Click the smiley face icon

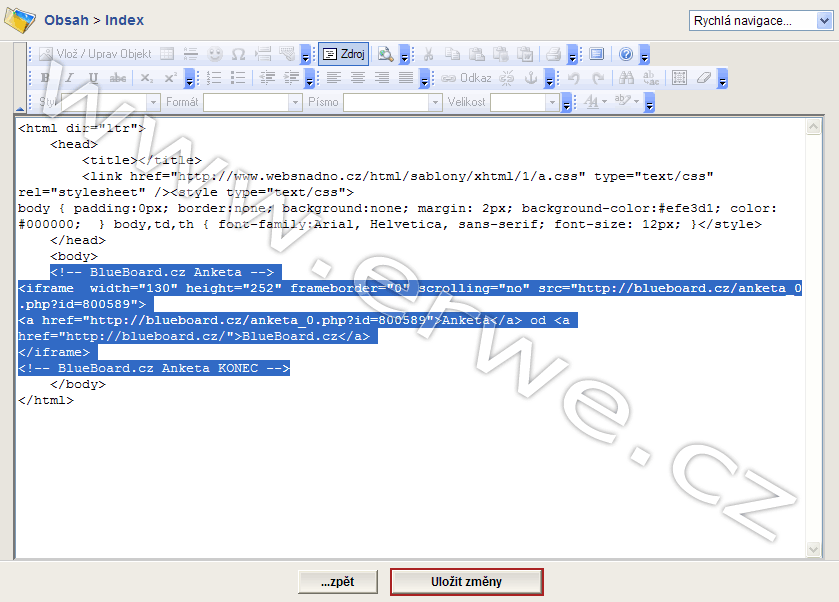click(x=214, y=54)
